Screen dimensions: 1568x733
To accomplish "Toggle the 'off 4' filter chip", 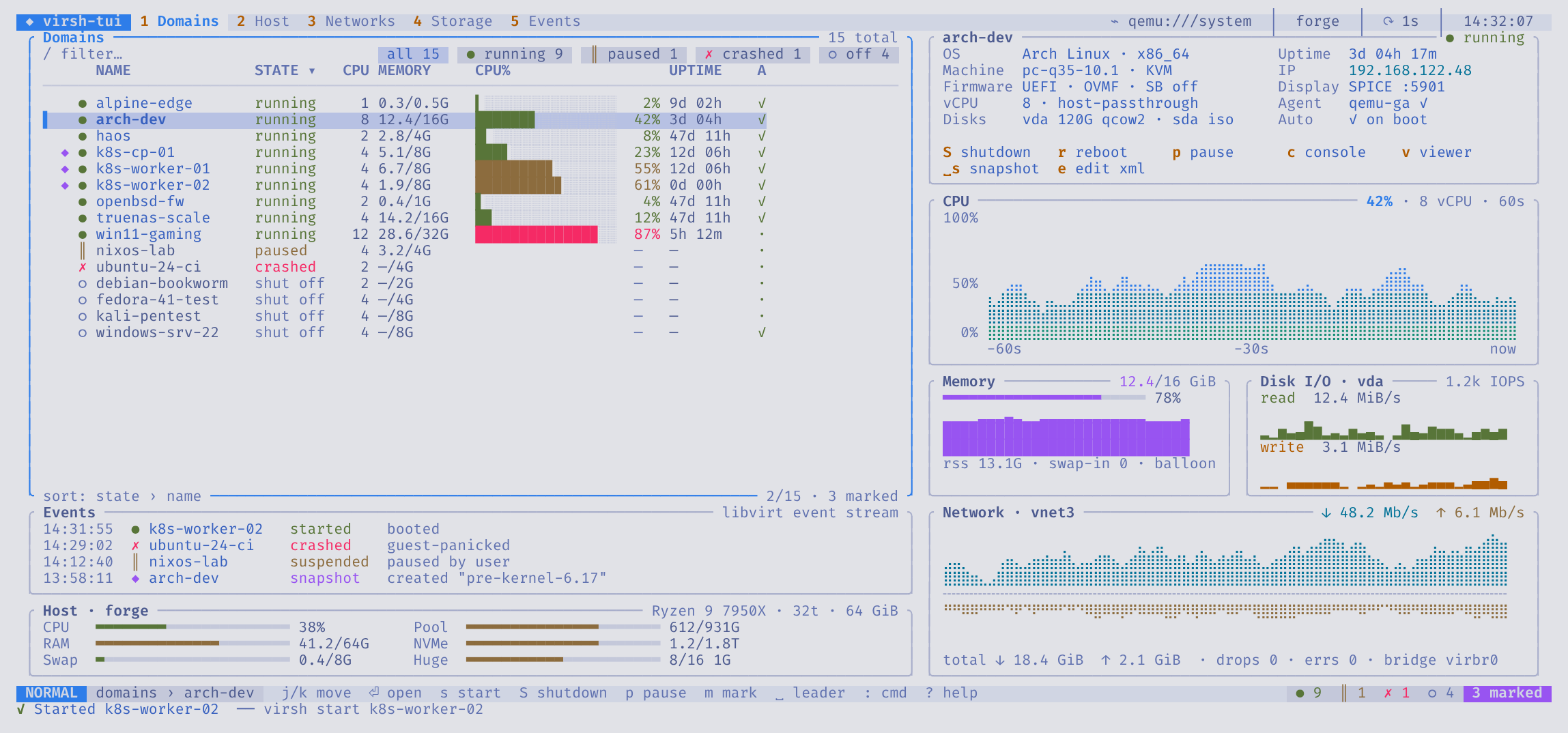I will point(859,54).
